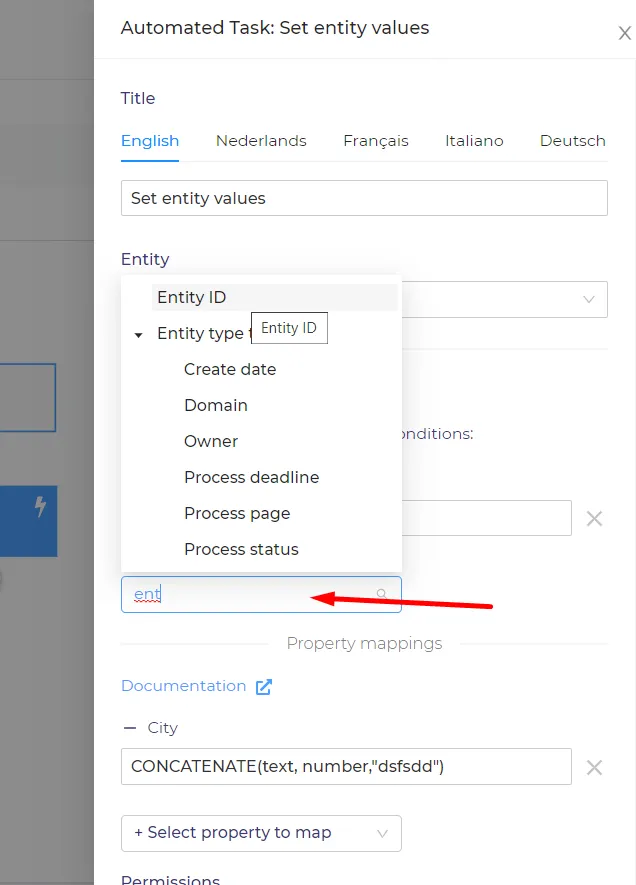The height and width of the screenshot is (885, 636).
Task: Choose Process deadline from the list
Action: (x=251, y=477)
